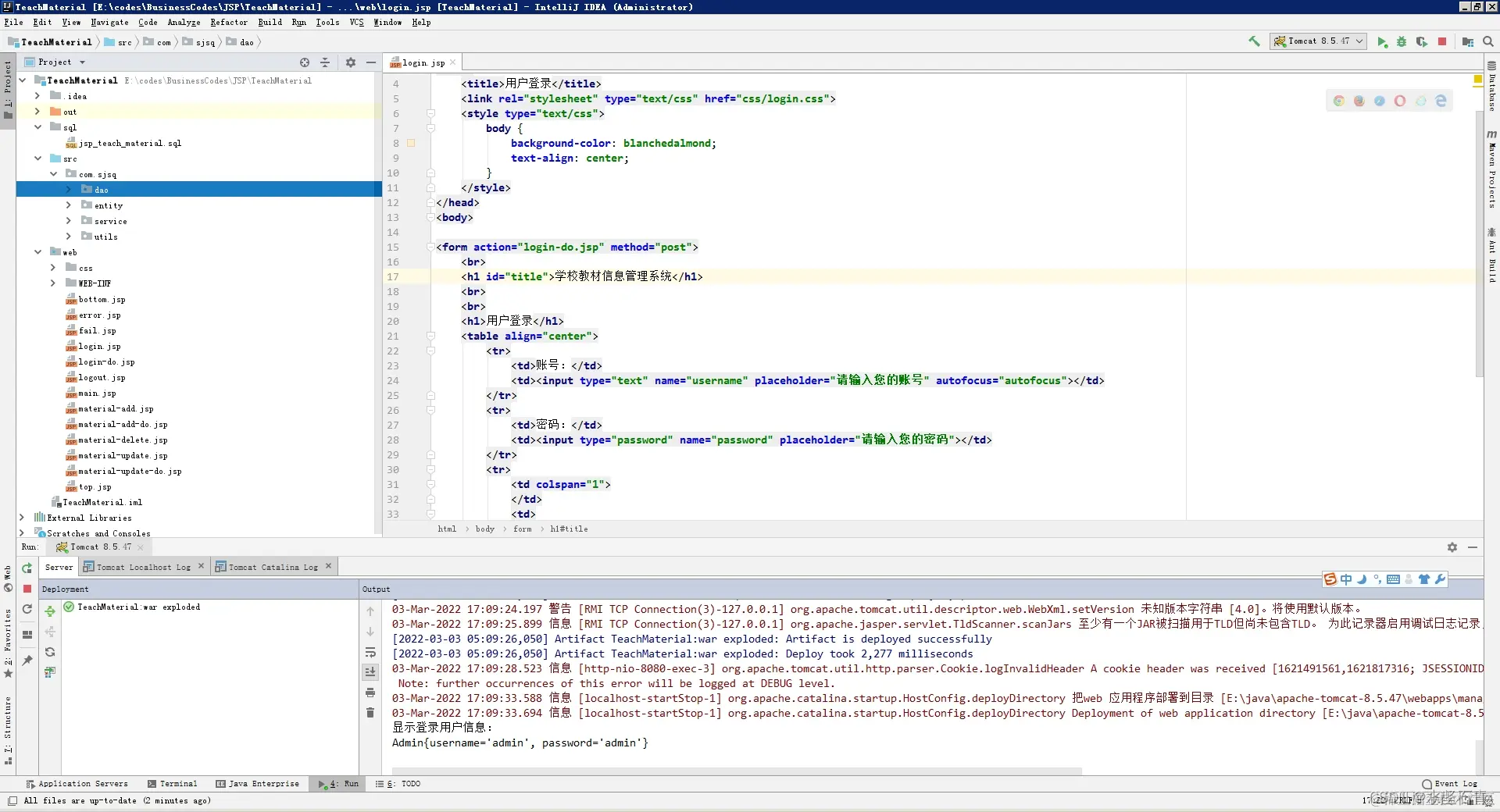Preview login.jsp in Chrome
The width and height of the screenshot is (1500, 812).
click(1339, 101)
